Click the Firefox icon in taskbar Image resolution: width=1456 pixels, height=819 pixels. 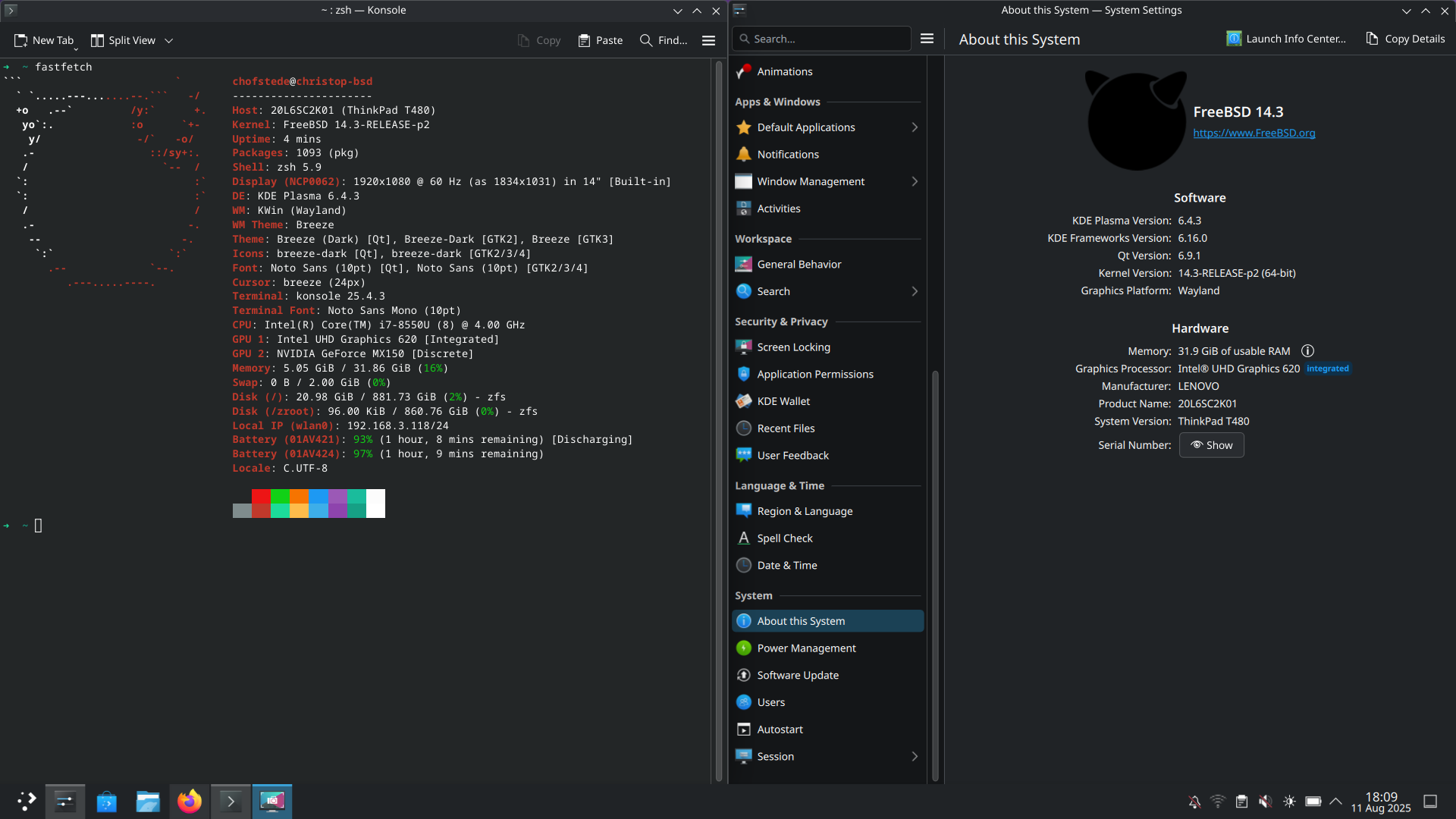[x=189, y=802]
